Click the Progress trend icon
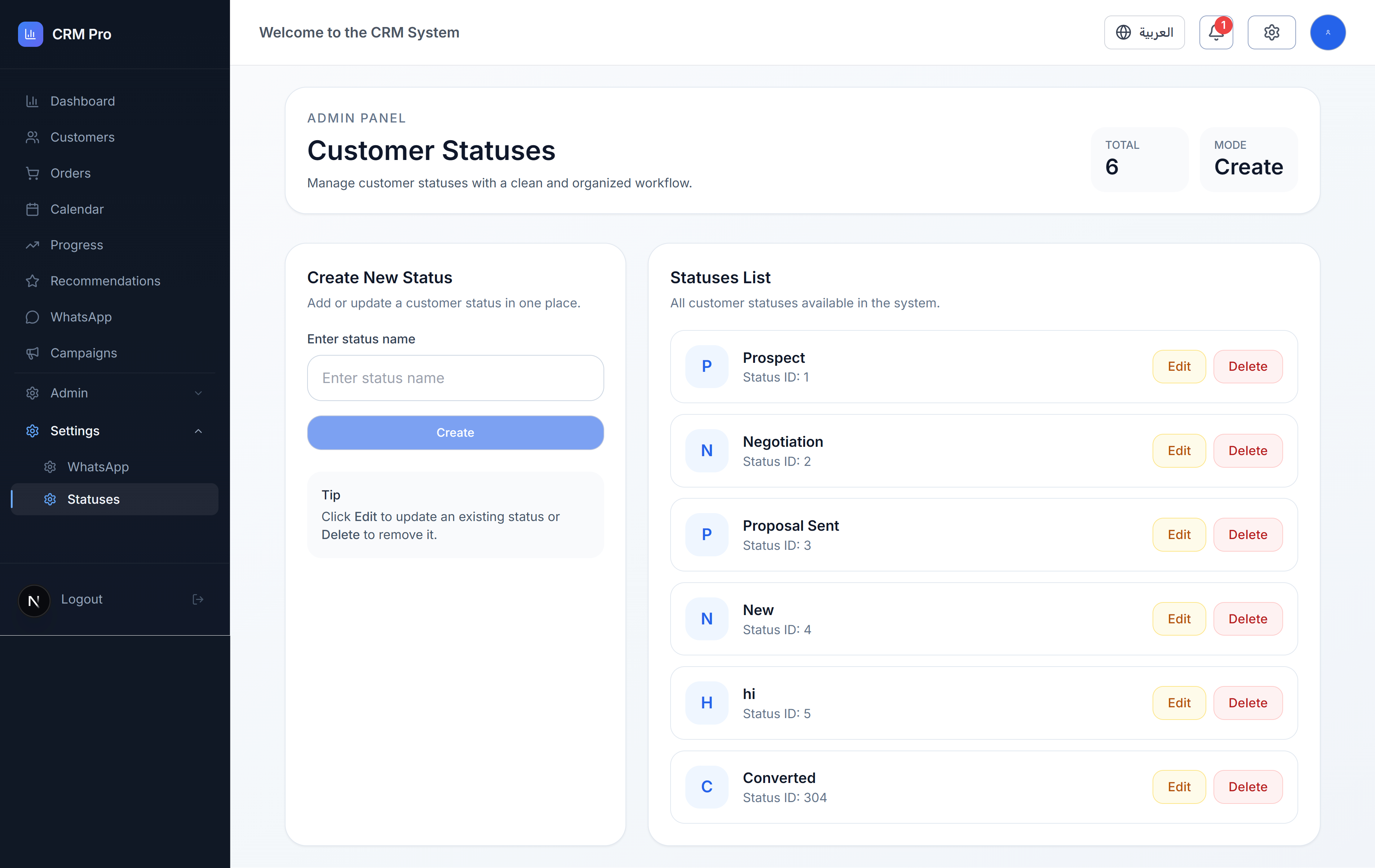Image resolution: width=1375 pixels, height=868 pixels. pyautogui.click(x=32, y=245)
